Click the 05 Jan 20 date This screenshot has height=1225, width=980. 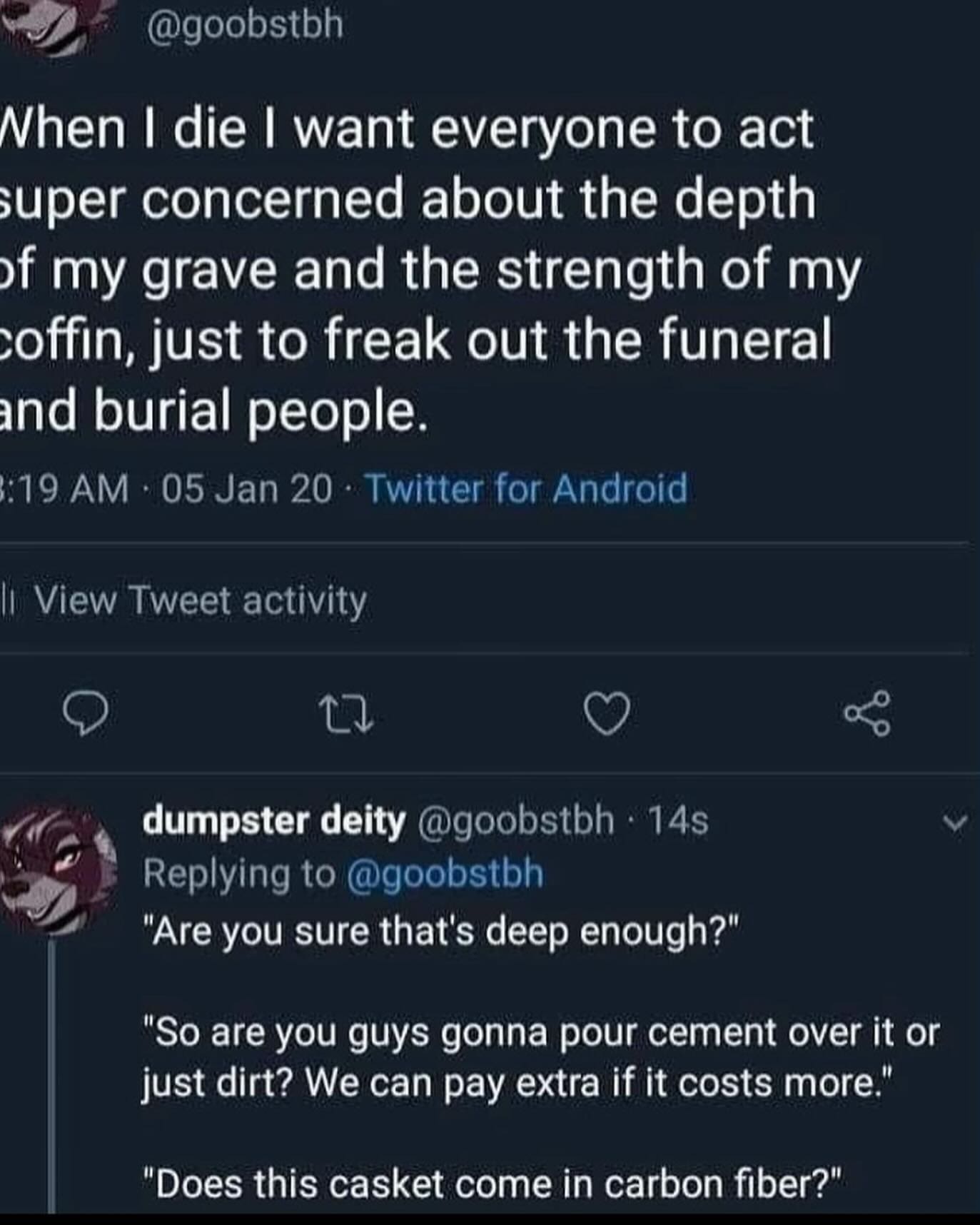(x=247, y=489)
